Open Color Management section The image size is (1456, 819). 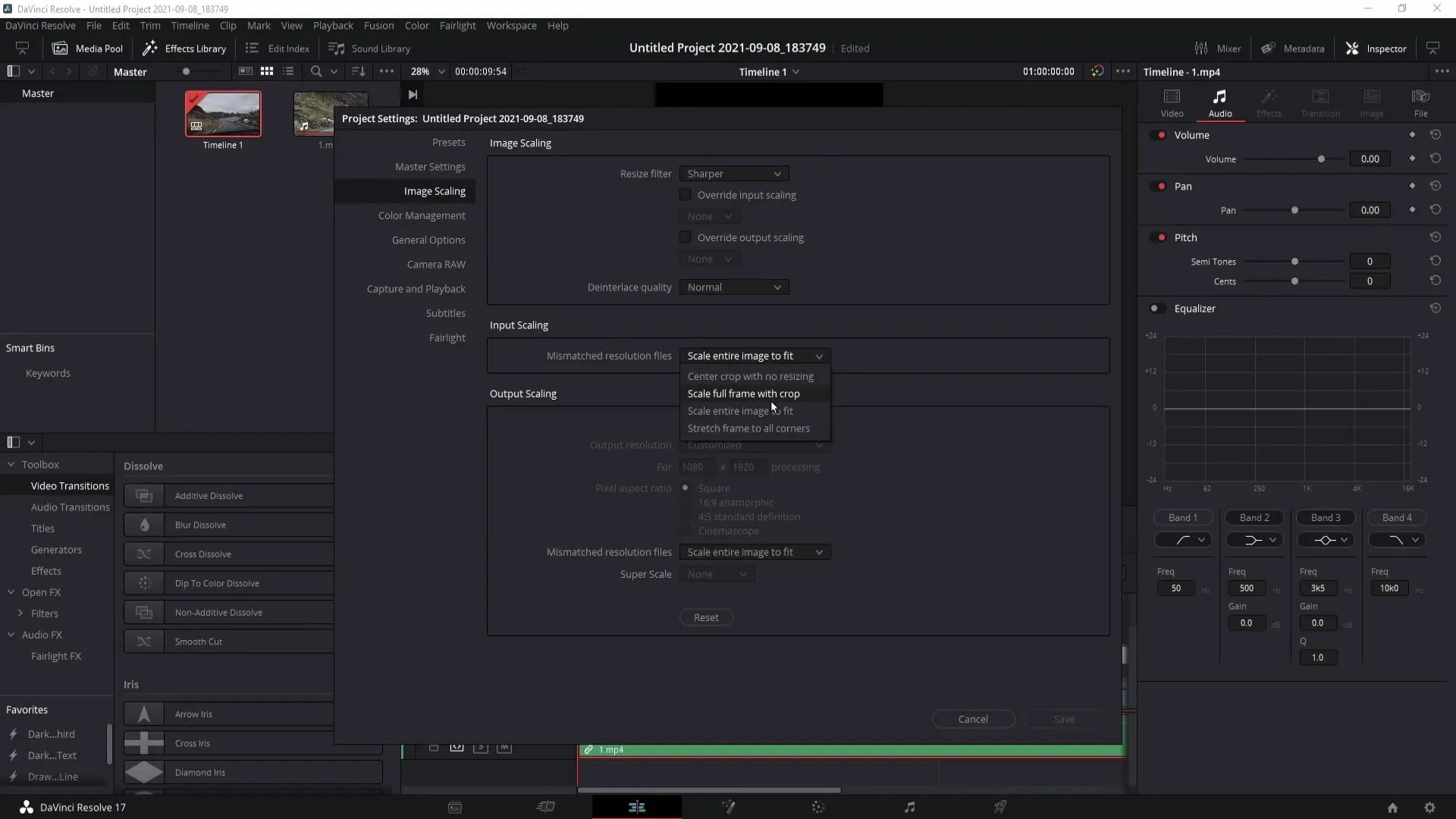[x=422, y=215]
